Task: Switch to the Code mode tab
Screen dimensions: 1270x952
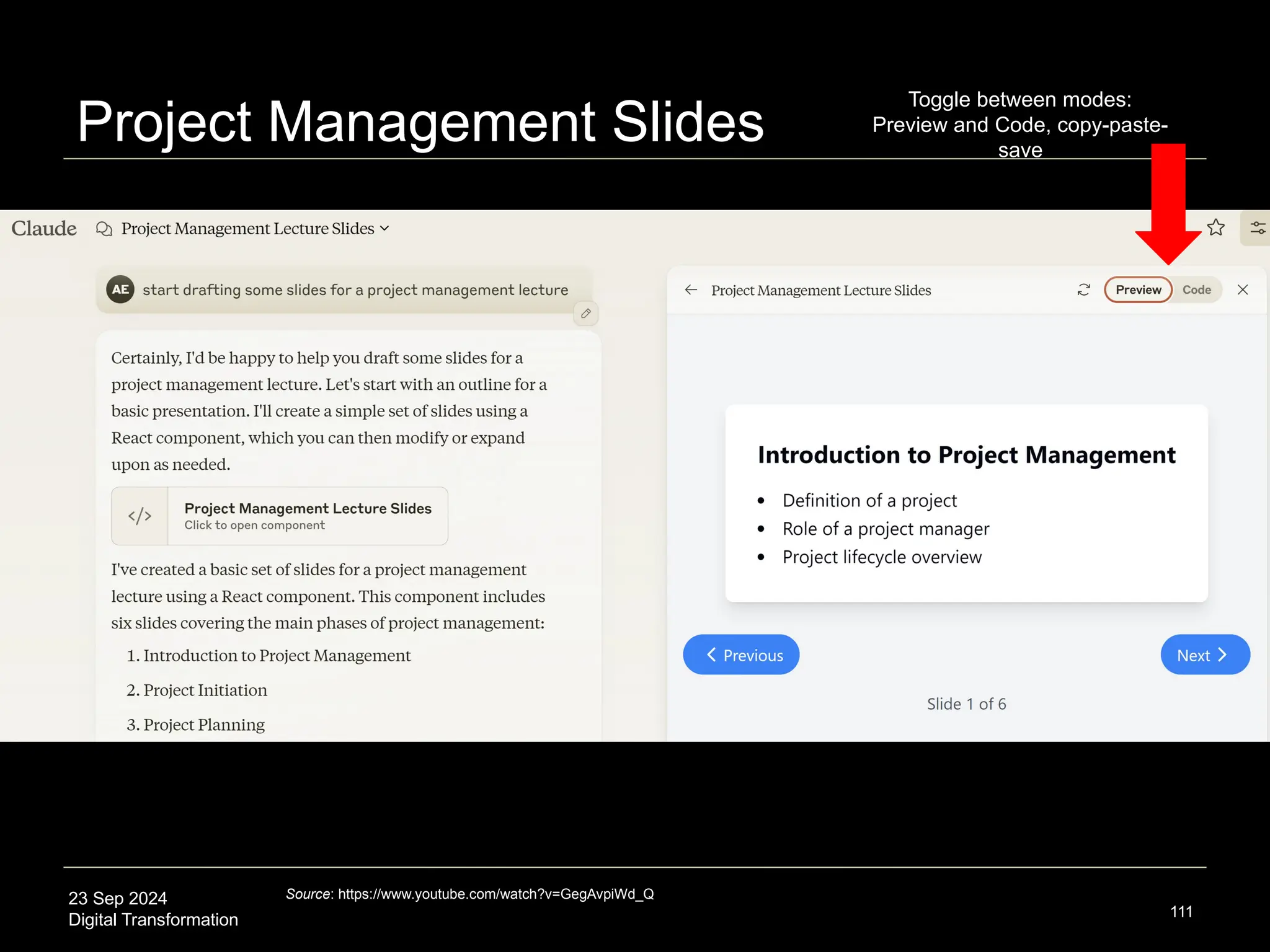Action: click(x=1196, y=290)
